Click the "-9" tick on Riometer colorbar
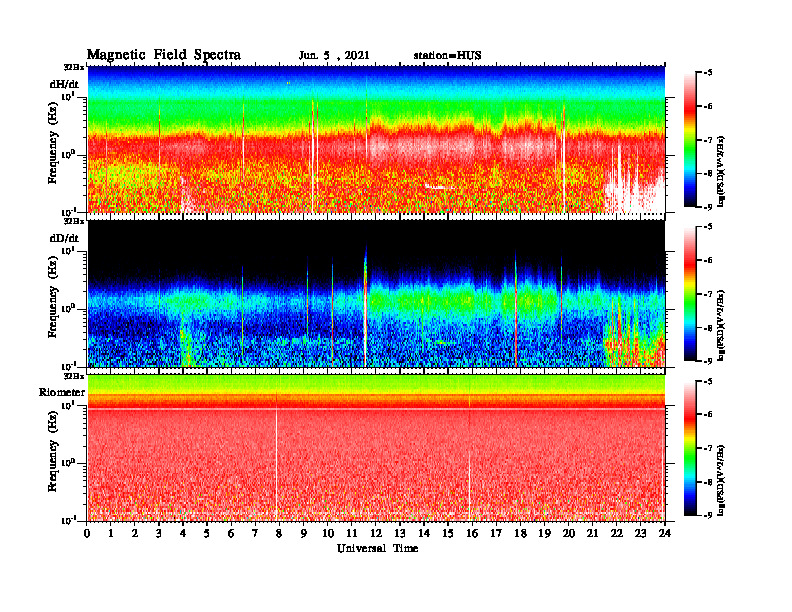Image resolution: width=792 pixels, height=612 pixels. pos(708,515)
